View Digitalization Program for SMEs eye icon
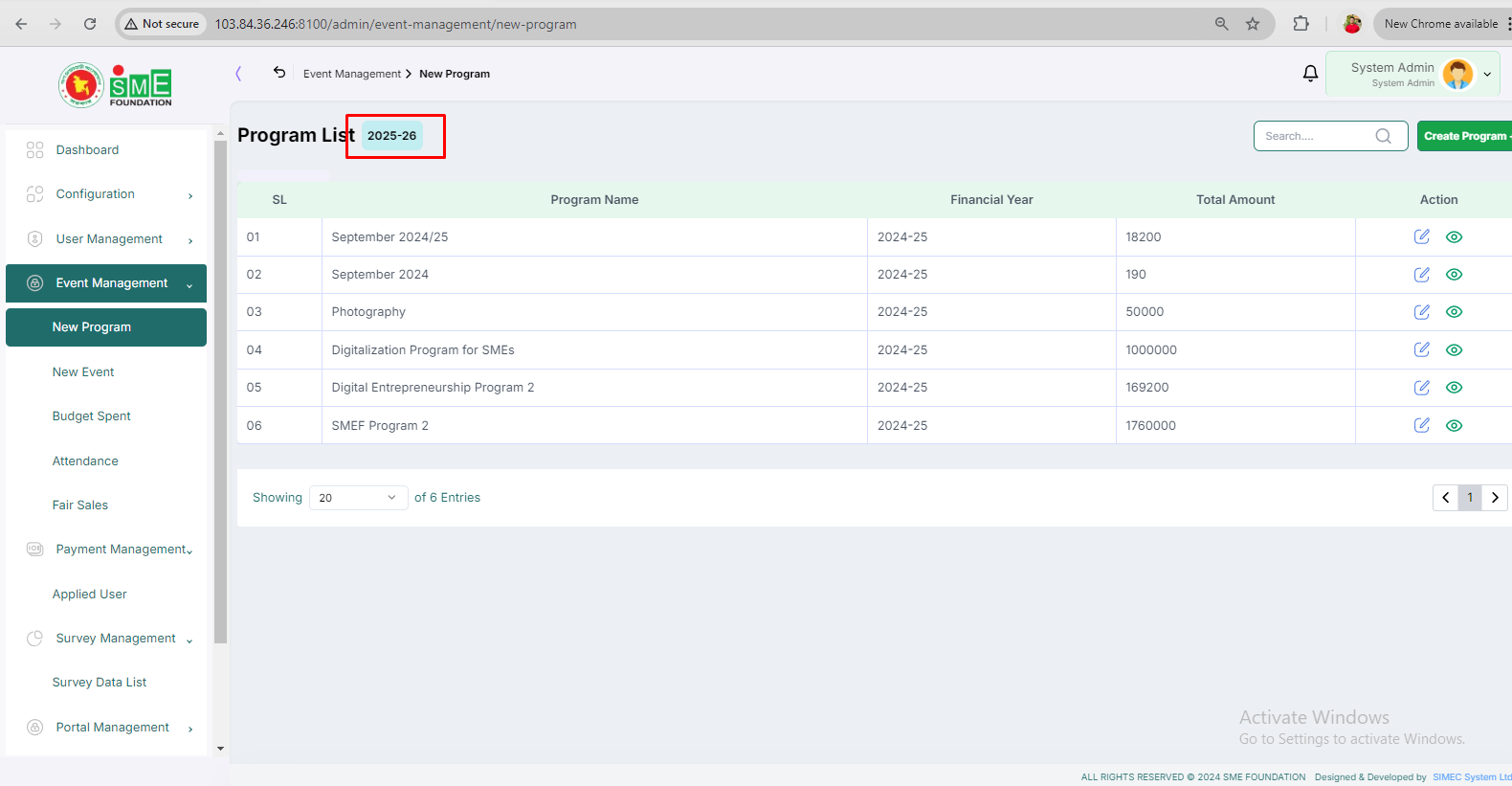Viewport: 1512px width, 786px height. point(1454,349)
